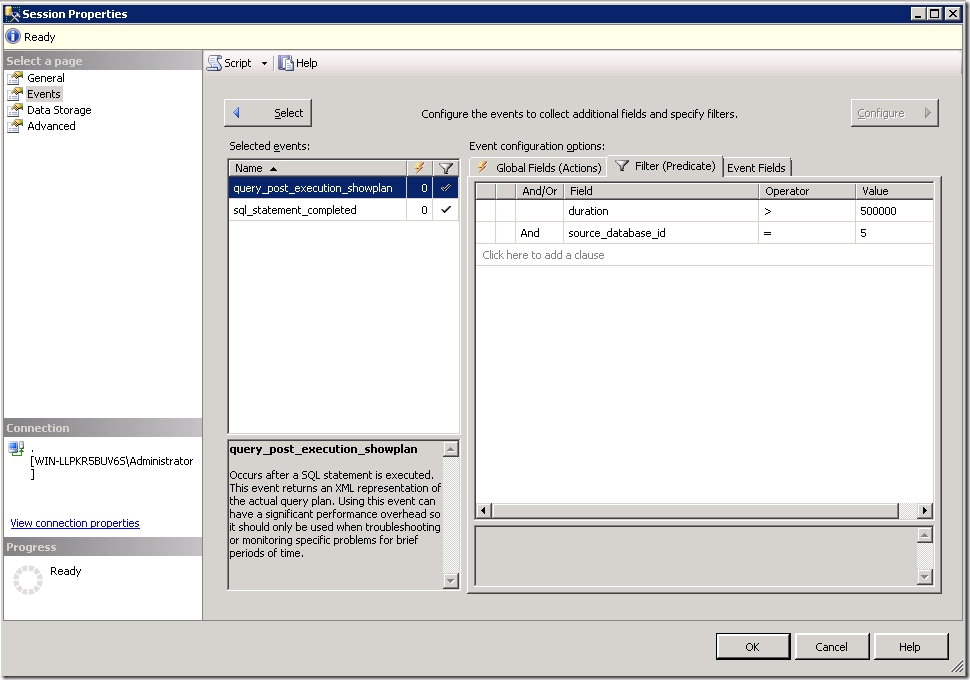
Task: Edit the value 5 cell
Action: pyautogui.click(x=895, y=233)
